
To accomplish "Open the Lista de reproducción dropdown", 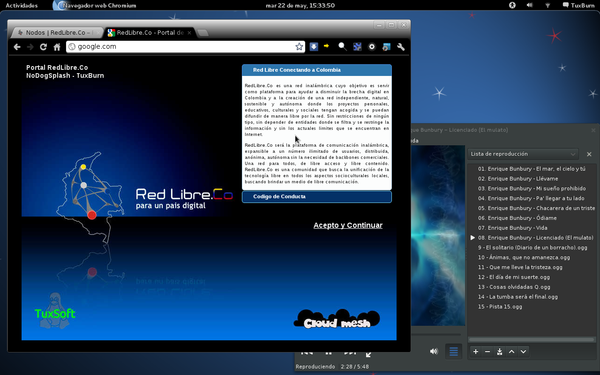I will 523,154.
